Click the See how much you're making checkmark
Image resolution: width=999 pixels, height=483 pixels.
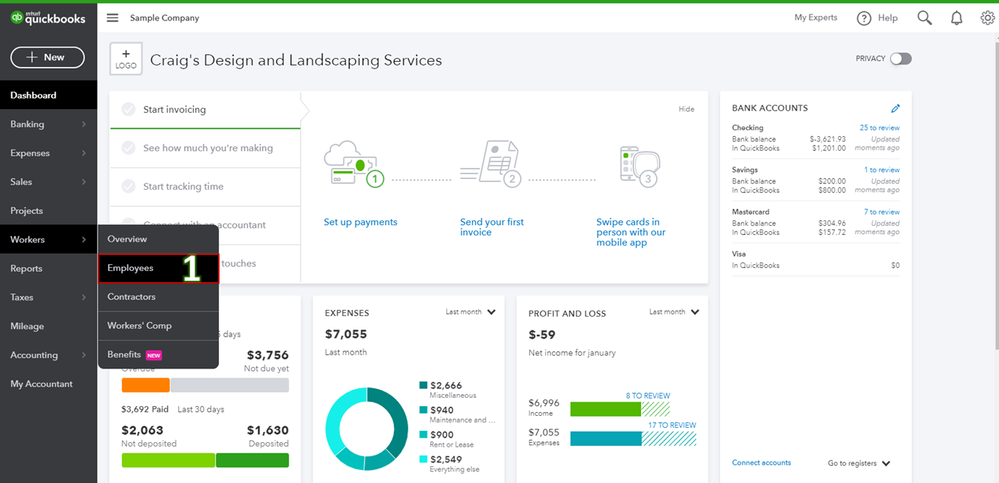(129, 148)
